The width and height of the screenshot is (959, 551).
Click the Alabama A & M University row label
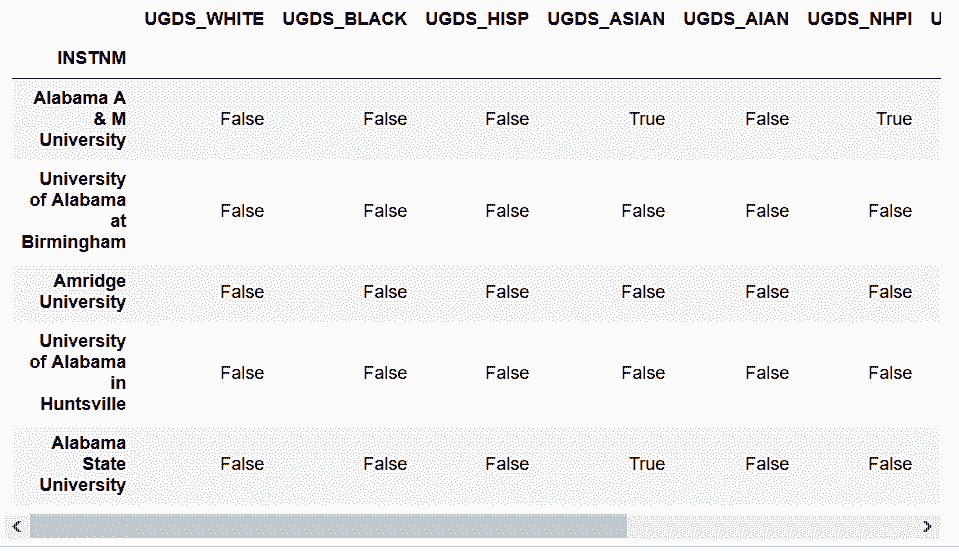pos(80,119)
